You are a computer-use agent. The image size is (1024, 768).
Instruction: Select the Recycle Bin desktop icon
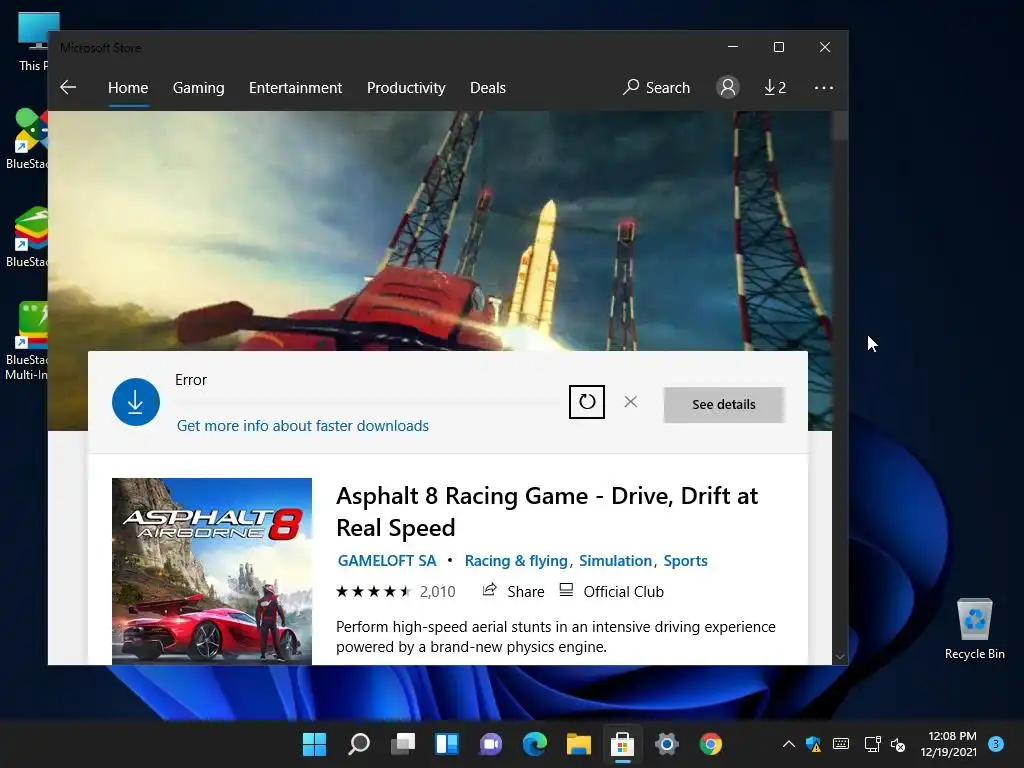pos(974,629)
